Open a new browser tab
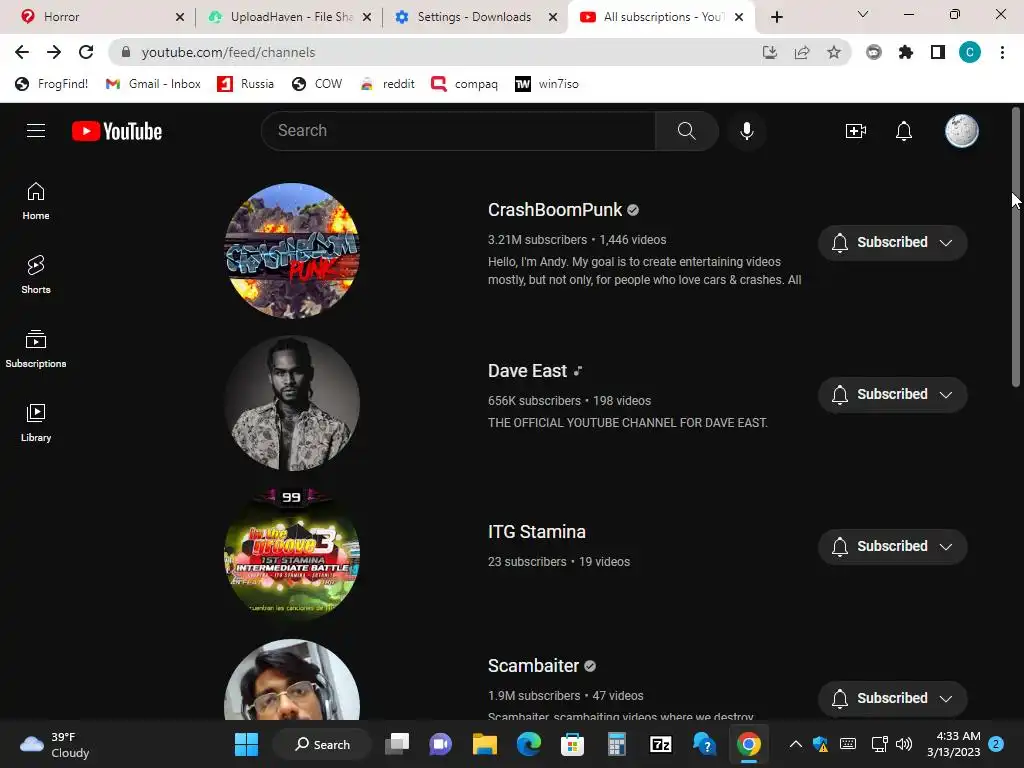 point(776,17)
